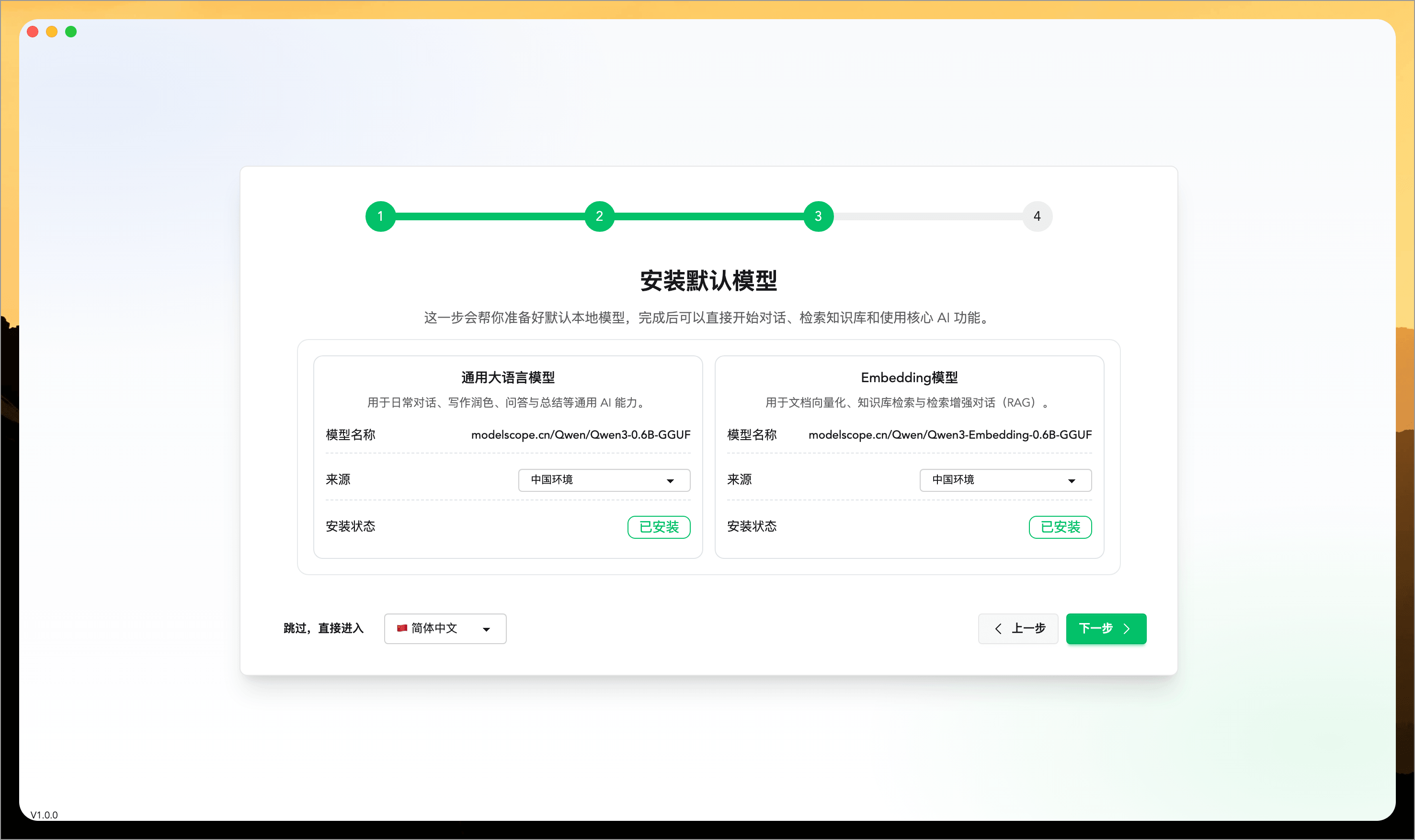
Task: Click the 上一步 button
Action: click(x=1018, y=628)
